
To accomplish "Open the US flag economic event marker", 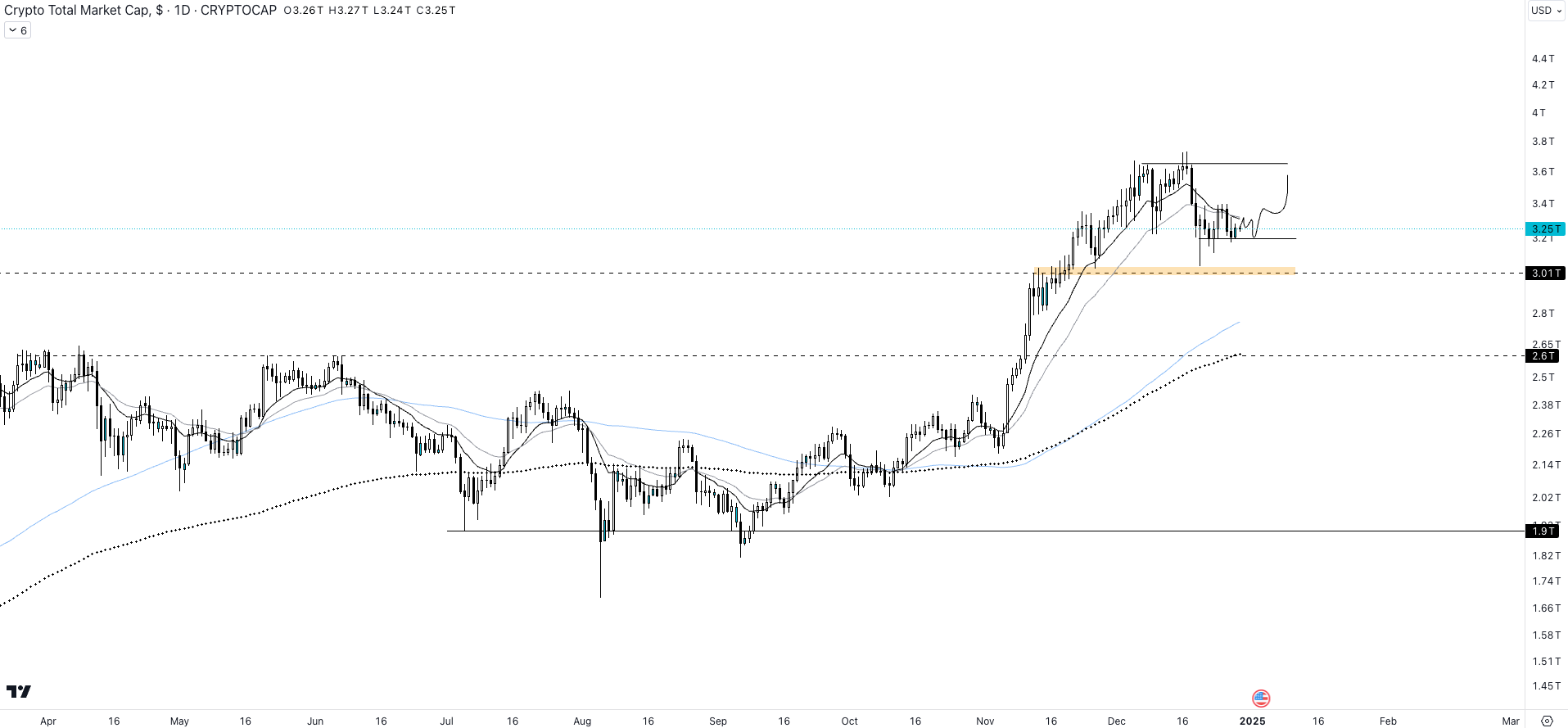I will 1261,699.
